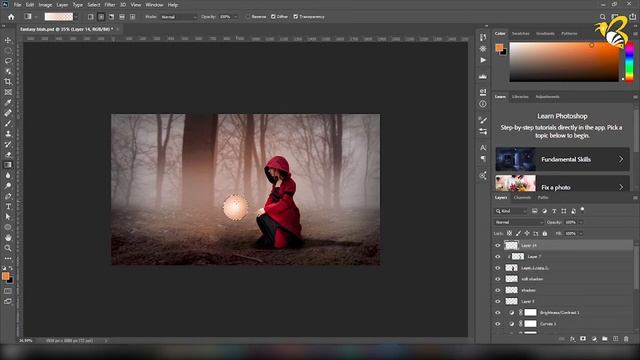Toggle the Dither checkbox
The width and height of the screenshot is (640, 360).
(273, 17)
